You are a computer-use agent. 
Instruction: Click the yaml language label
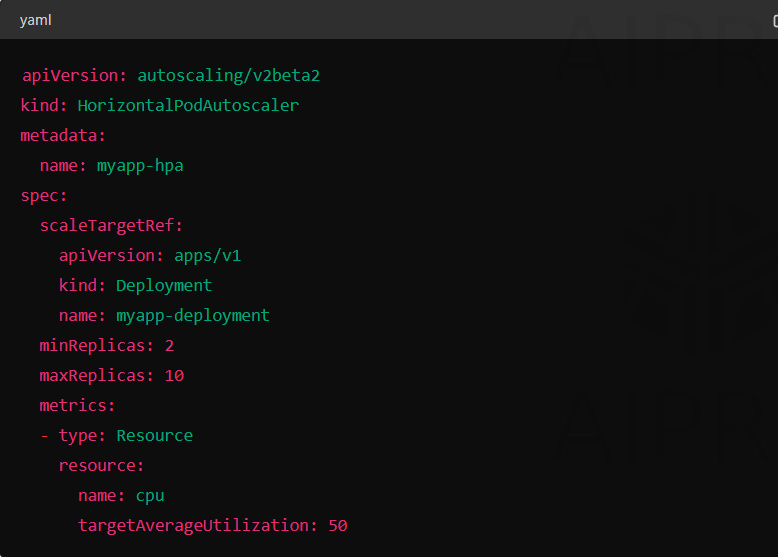[x=35, y=21]
